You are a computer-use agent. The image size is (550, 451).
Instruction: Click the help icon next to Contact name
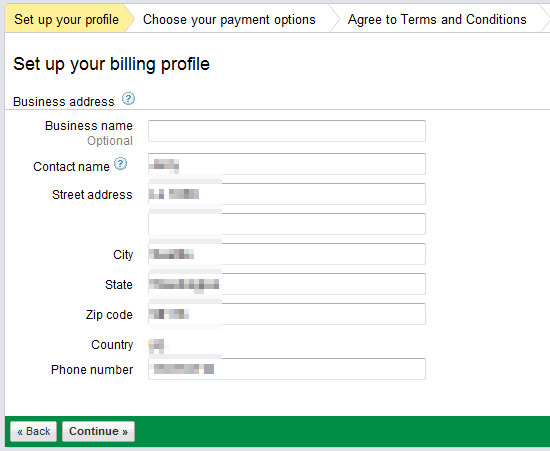121,164
